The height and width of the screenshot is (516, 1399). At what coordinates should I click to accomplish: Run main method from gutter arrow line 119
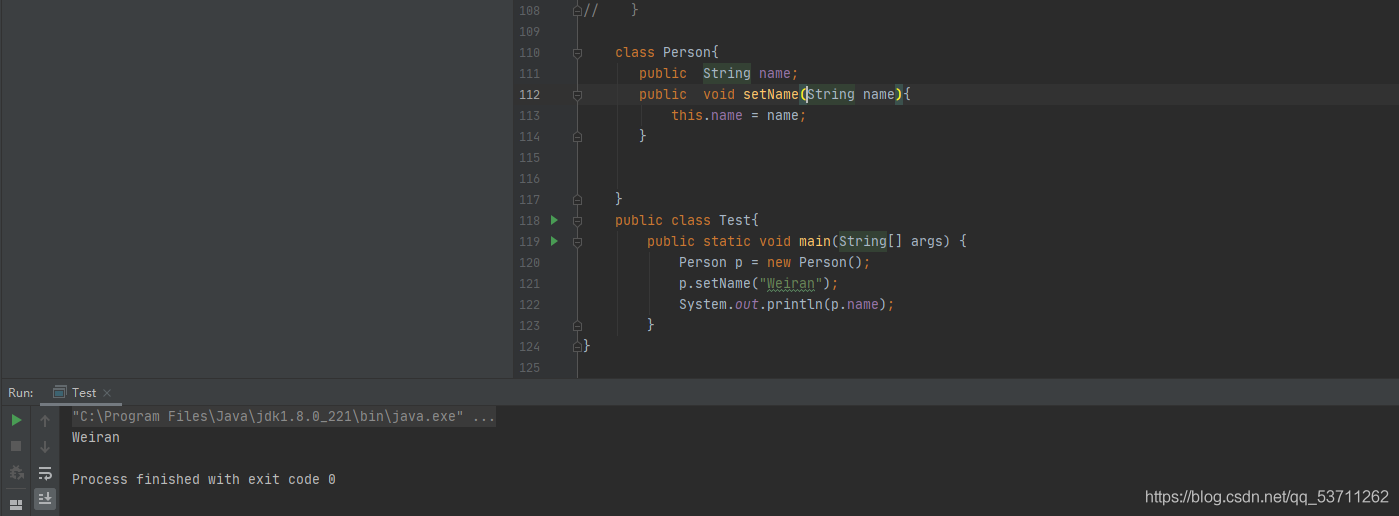554,241
